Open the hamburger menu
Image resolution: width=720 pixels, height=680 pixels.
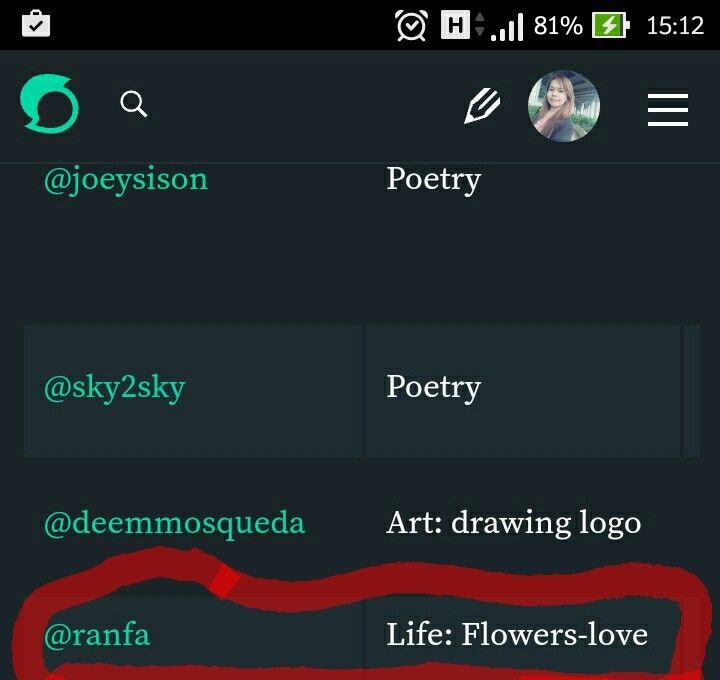pos(667,108)
